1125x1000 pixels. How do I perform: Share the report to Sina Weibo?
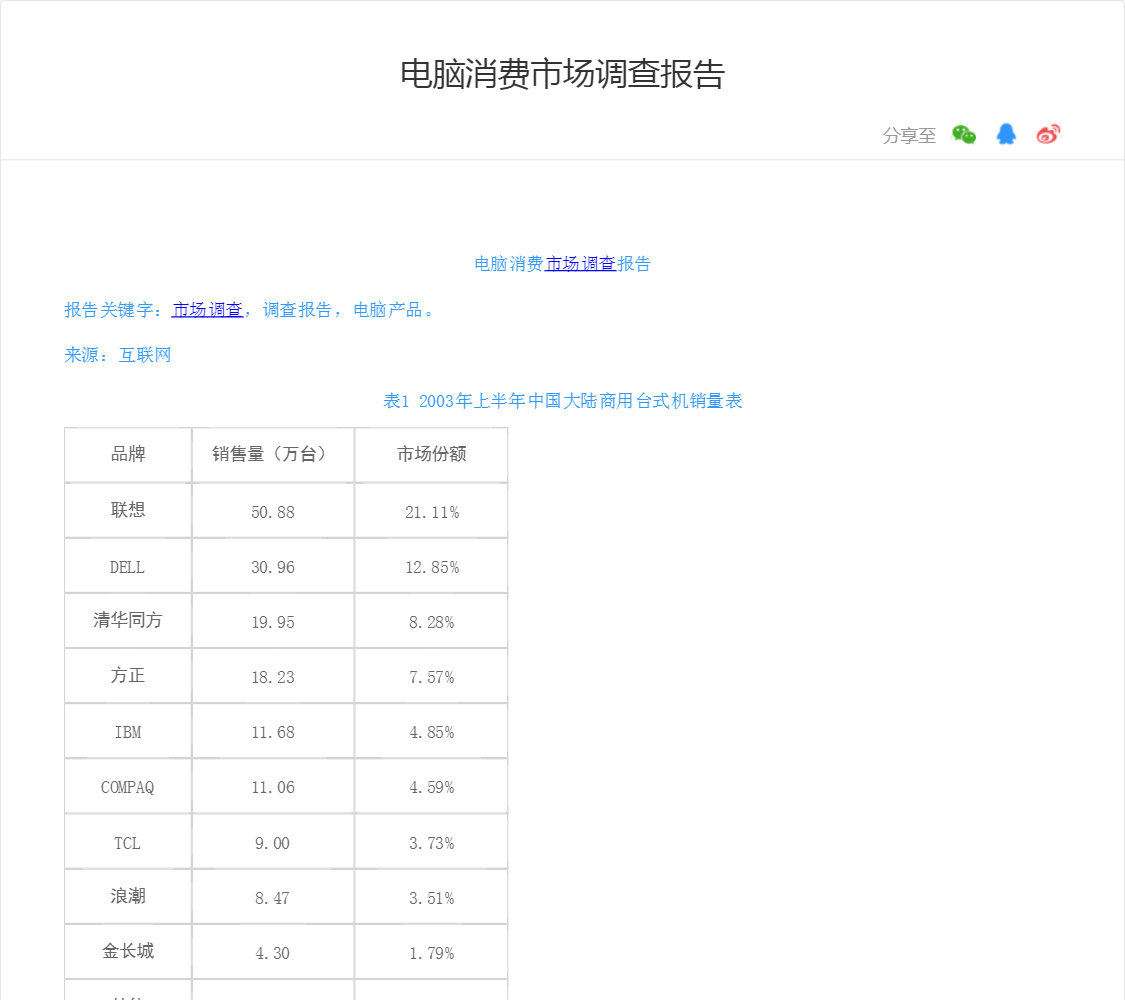[1048, 134]
